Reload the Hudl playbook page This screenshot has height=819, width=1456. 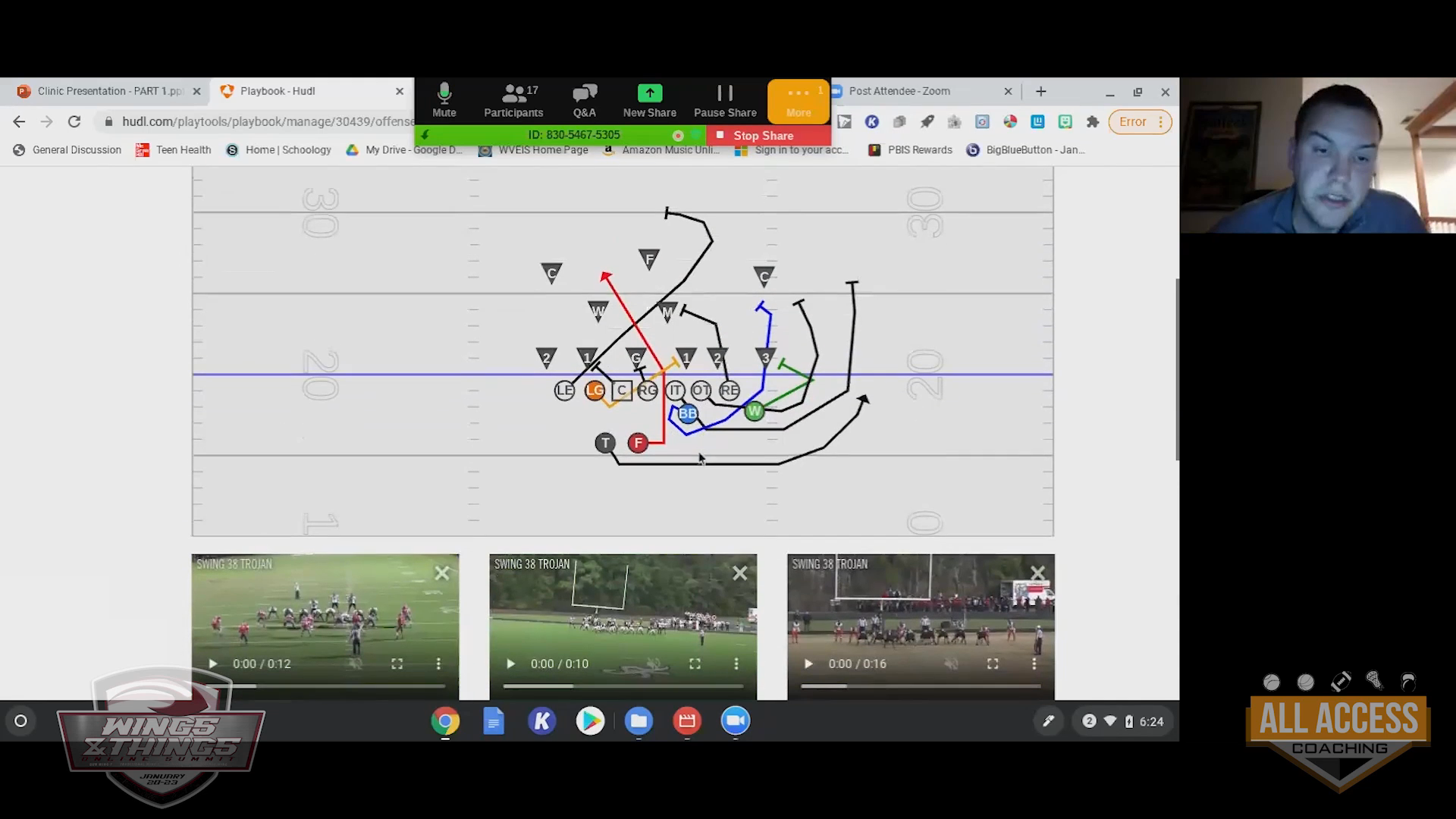tap(74, 121)
